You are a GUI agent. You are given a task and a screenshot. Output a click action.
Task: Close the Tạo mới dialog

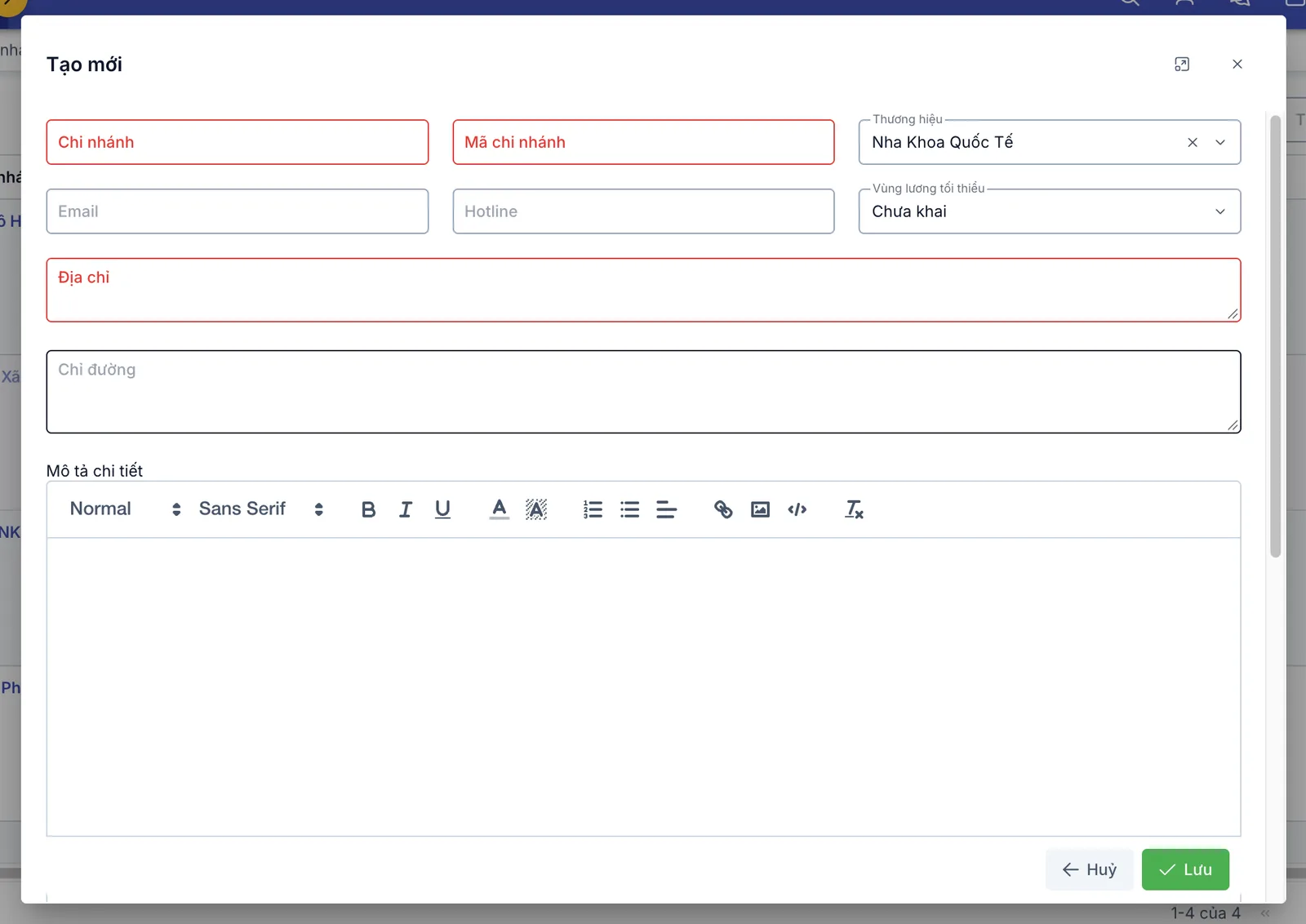pos(1237,64)
